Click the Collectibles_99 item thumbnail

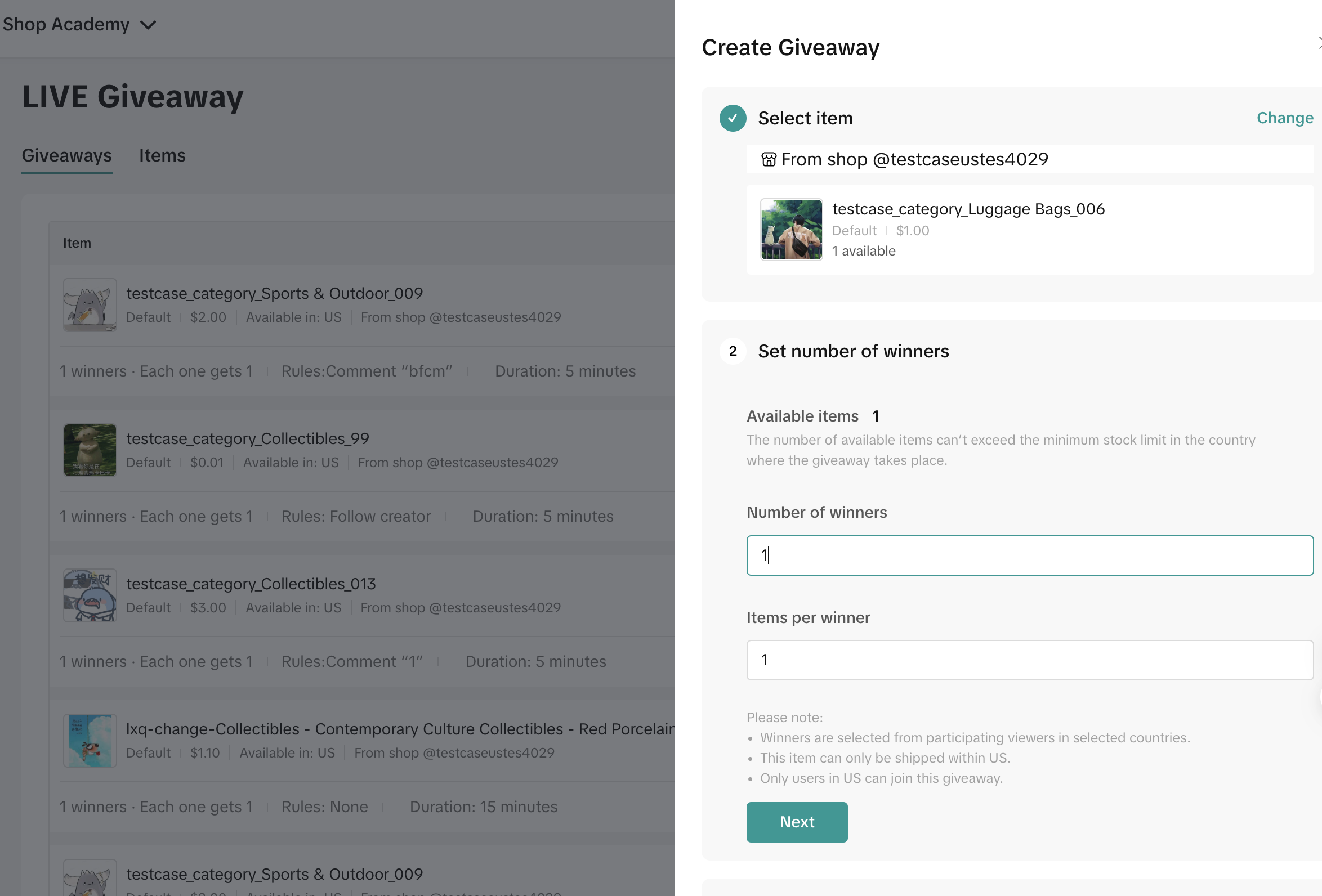coord(90,450)
